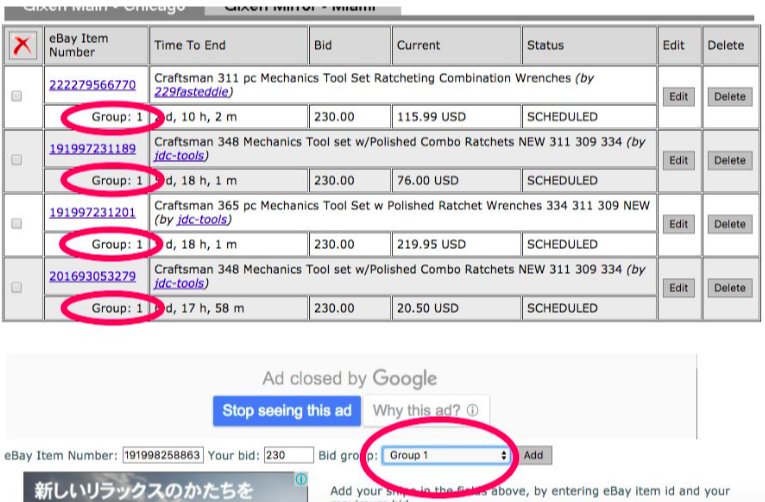Click Why this ad? button
The height and width of the screenshot is (502, 765).
(x=425, y=410)
